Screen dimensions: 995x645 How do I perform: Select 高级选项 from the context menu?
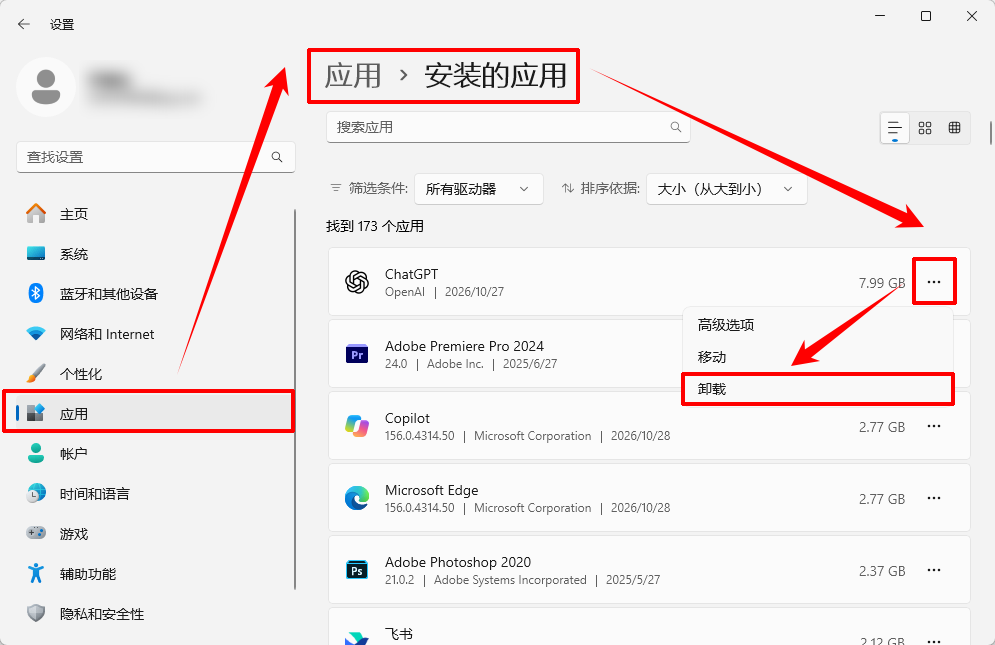click(x=817, y=325)
